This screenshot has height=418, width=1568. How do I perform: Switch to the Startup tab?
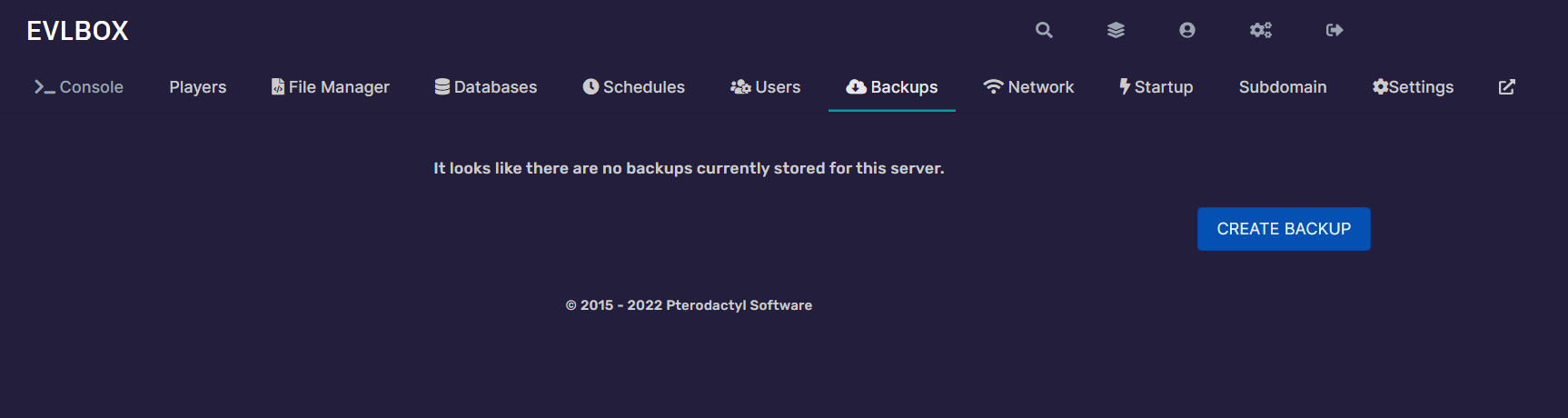(x=1156, y=87)
